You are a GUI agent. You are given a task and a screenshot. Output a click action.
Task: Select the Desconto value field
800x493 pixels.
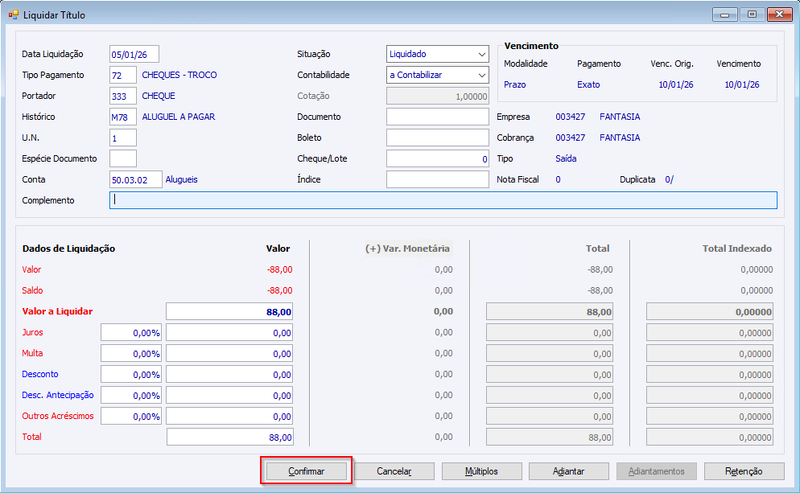point(230,374)
